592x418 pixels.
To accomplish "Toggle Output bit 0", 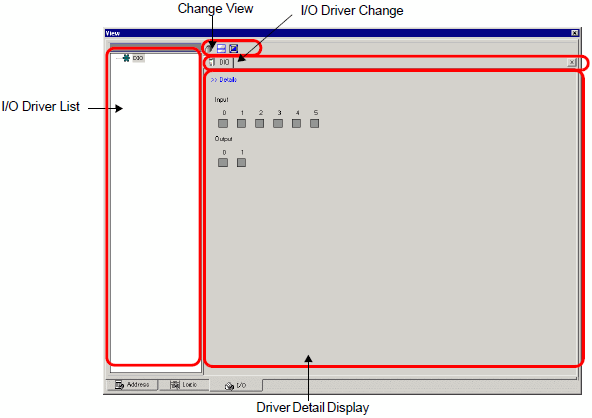I will pos(223,163).
